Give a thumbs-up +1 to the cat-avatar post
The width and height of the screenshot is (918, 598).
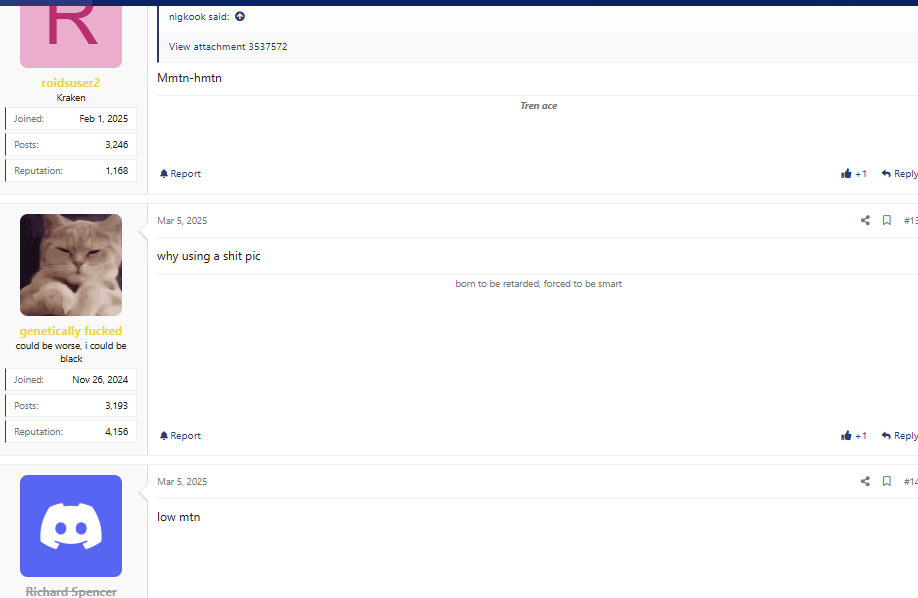coord(854,435)
